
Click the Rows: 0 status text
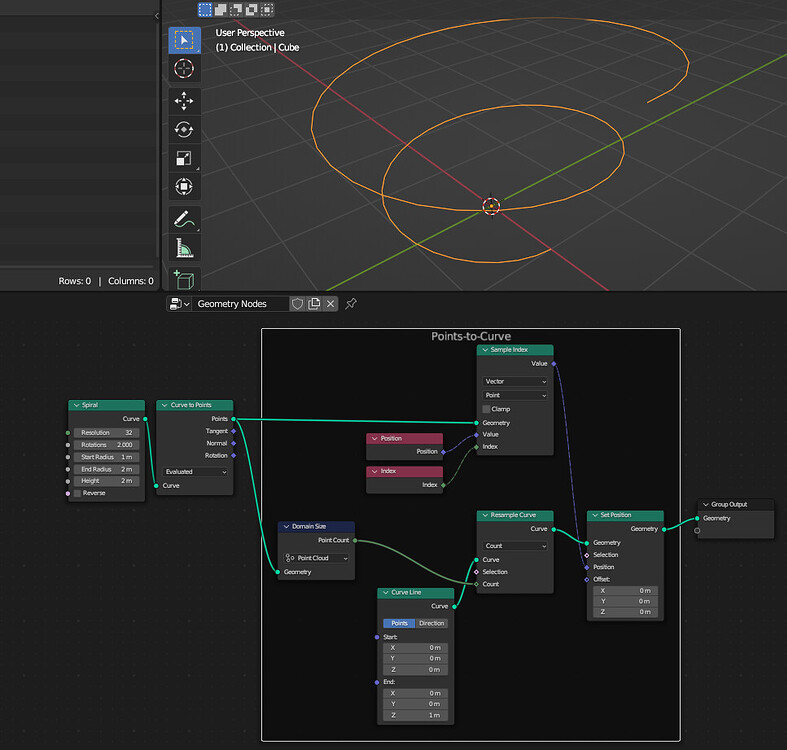(75, 281)
